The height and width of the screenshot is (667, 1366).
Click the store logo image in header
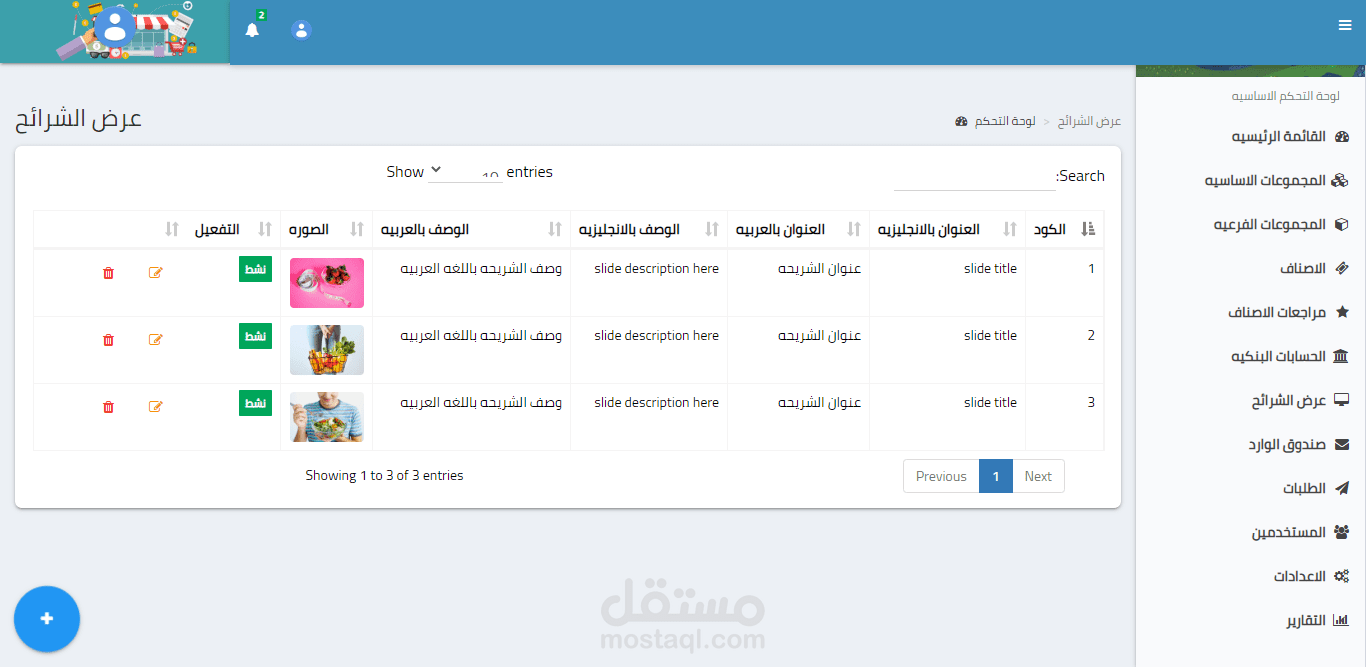click(x=115, y=31)
